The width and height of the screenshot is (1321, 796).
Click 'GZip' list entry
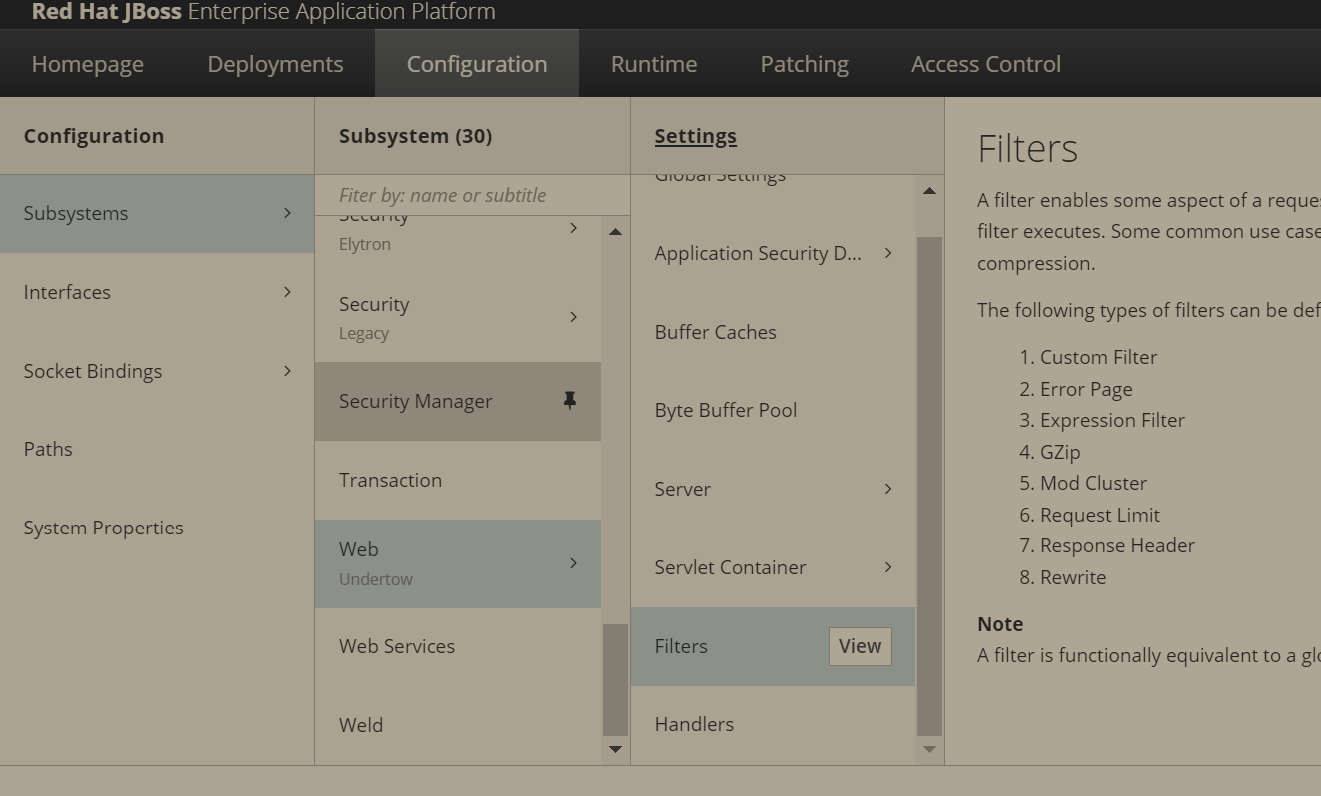[1060, 452]
